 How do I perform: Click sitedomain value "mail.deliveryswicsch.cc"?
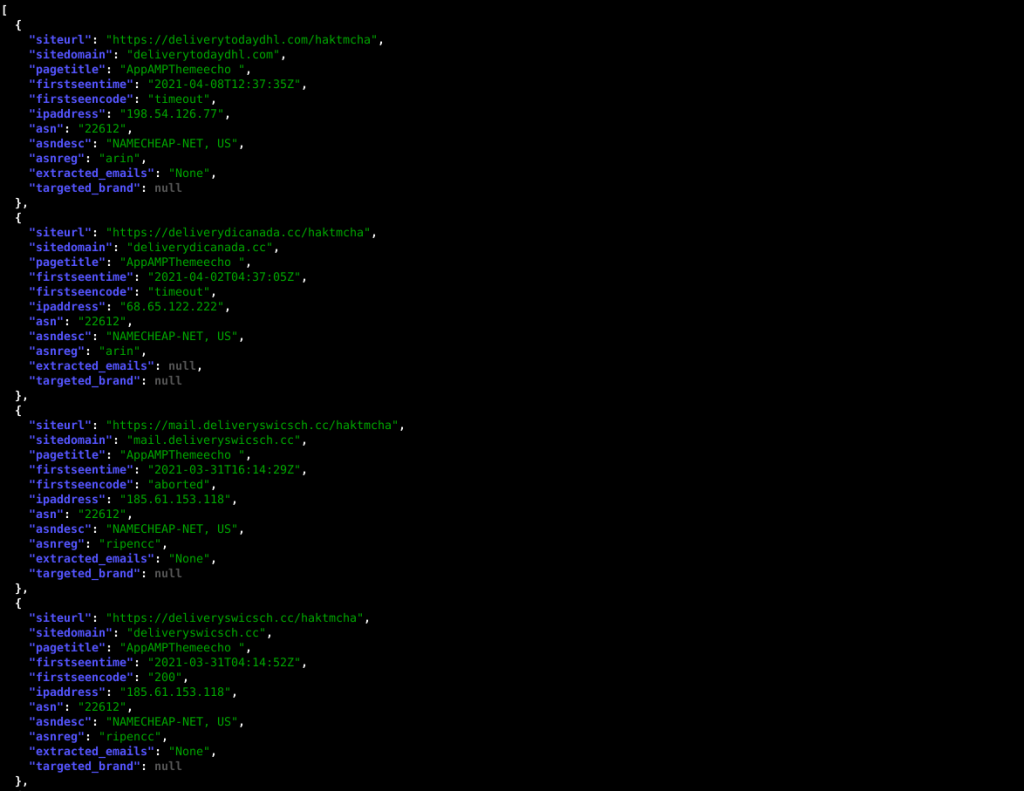(214, 440)
